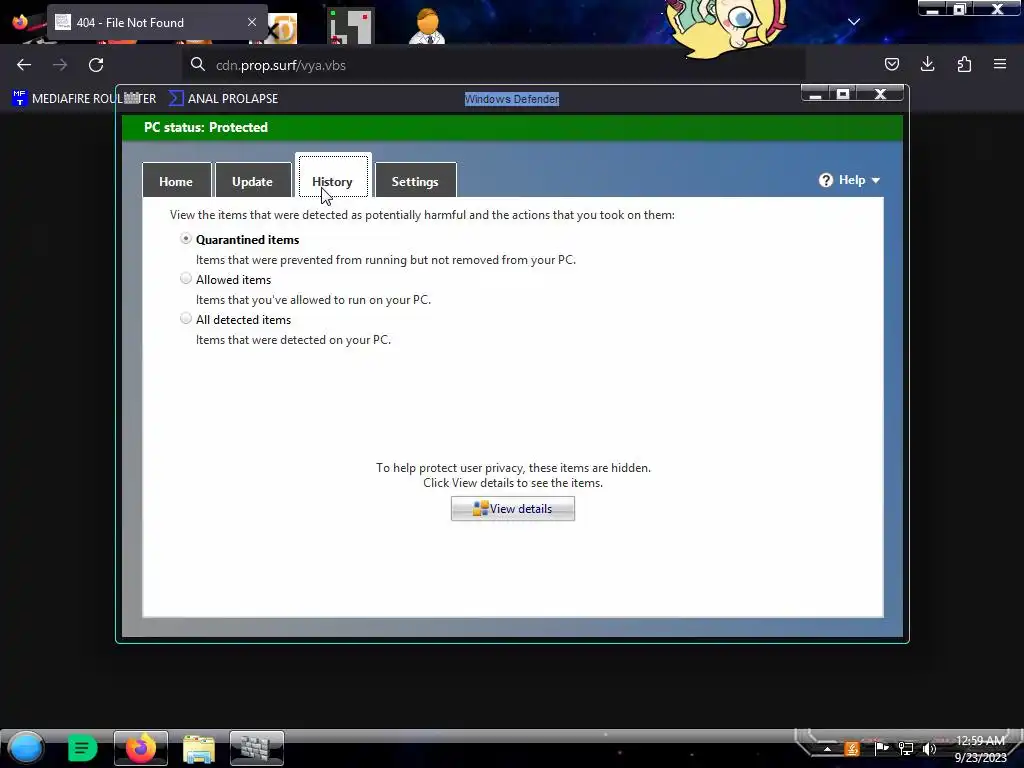
Task: Click the View details button
Action: point(513,509)
